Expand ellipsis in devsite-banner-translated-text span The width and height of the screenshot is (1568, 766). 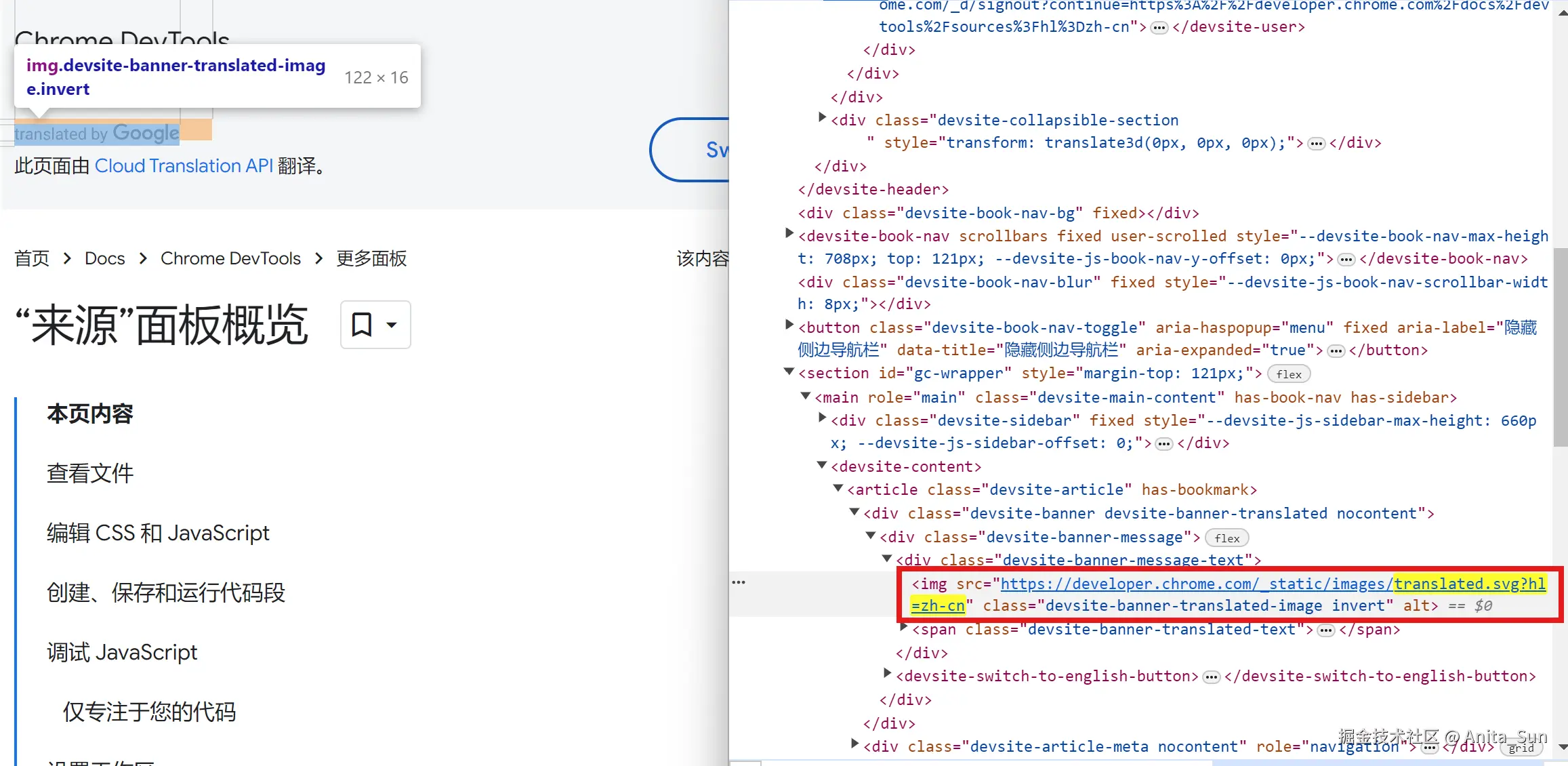tap(1325, 630)
